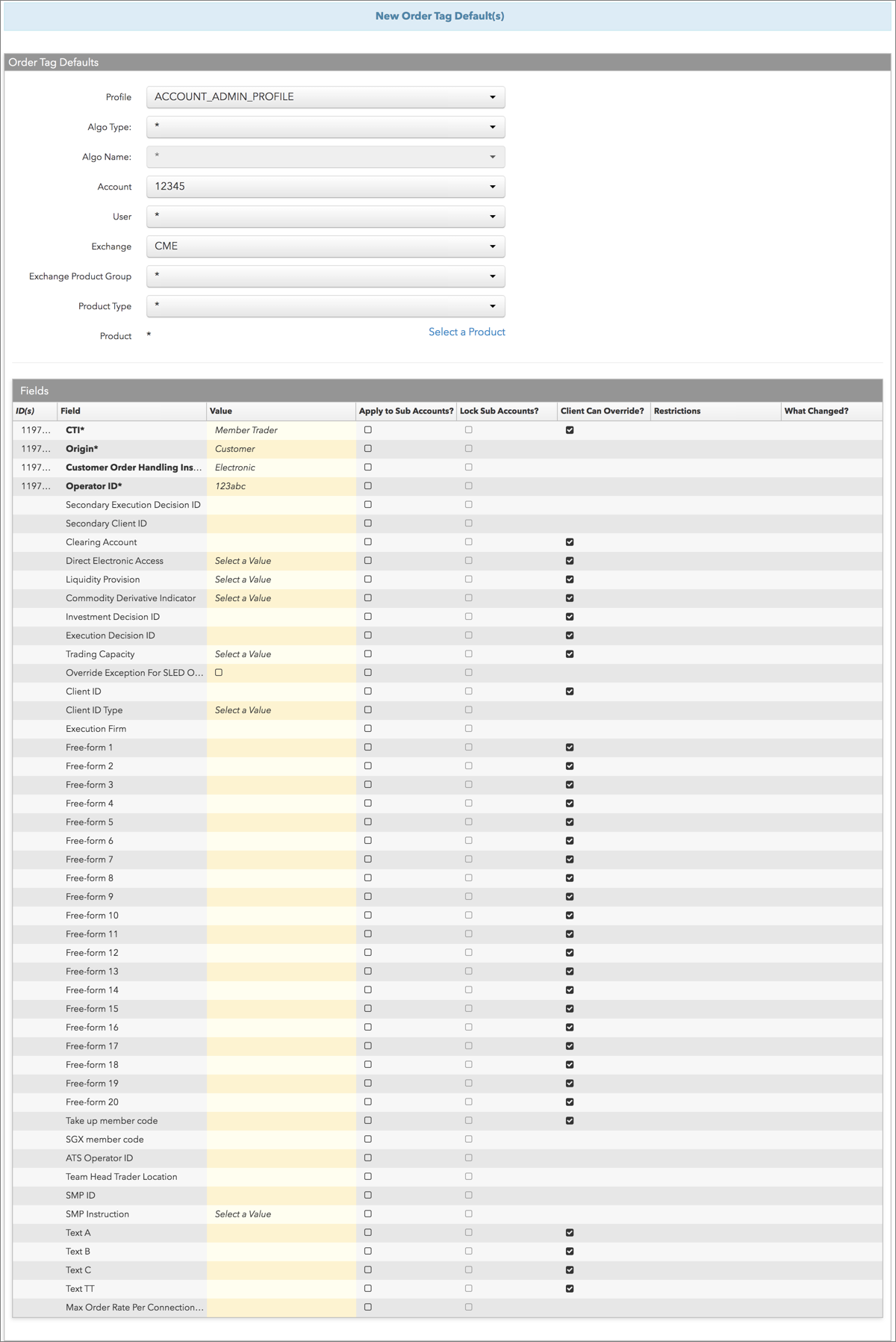Expand the Algo Type dropdown
The image size is (896, 1342).
[326, 127]
